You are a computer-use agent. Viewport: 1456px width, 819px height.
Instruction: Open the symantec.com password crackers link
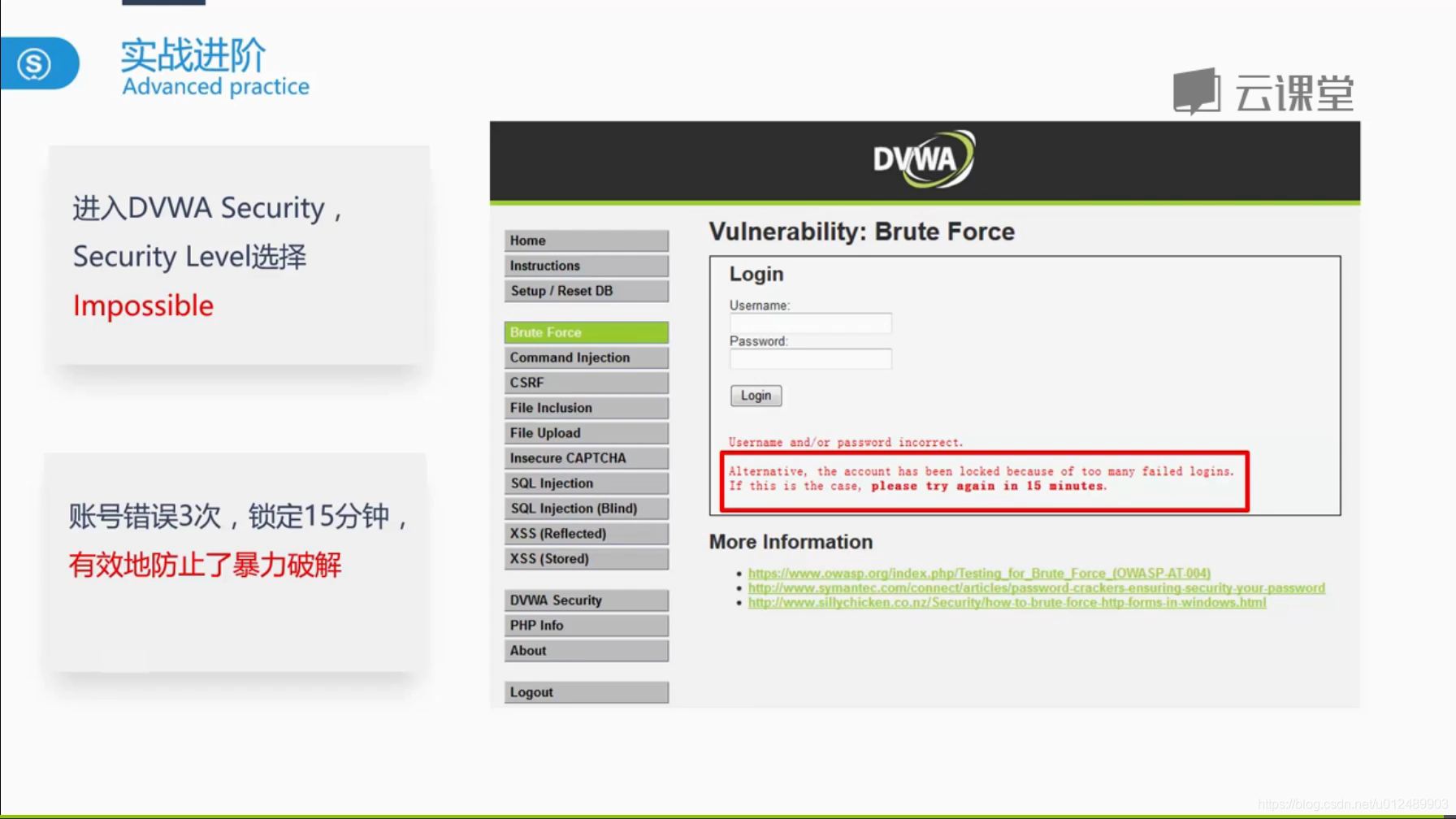(1036, 587)
